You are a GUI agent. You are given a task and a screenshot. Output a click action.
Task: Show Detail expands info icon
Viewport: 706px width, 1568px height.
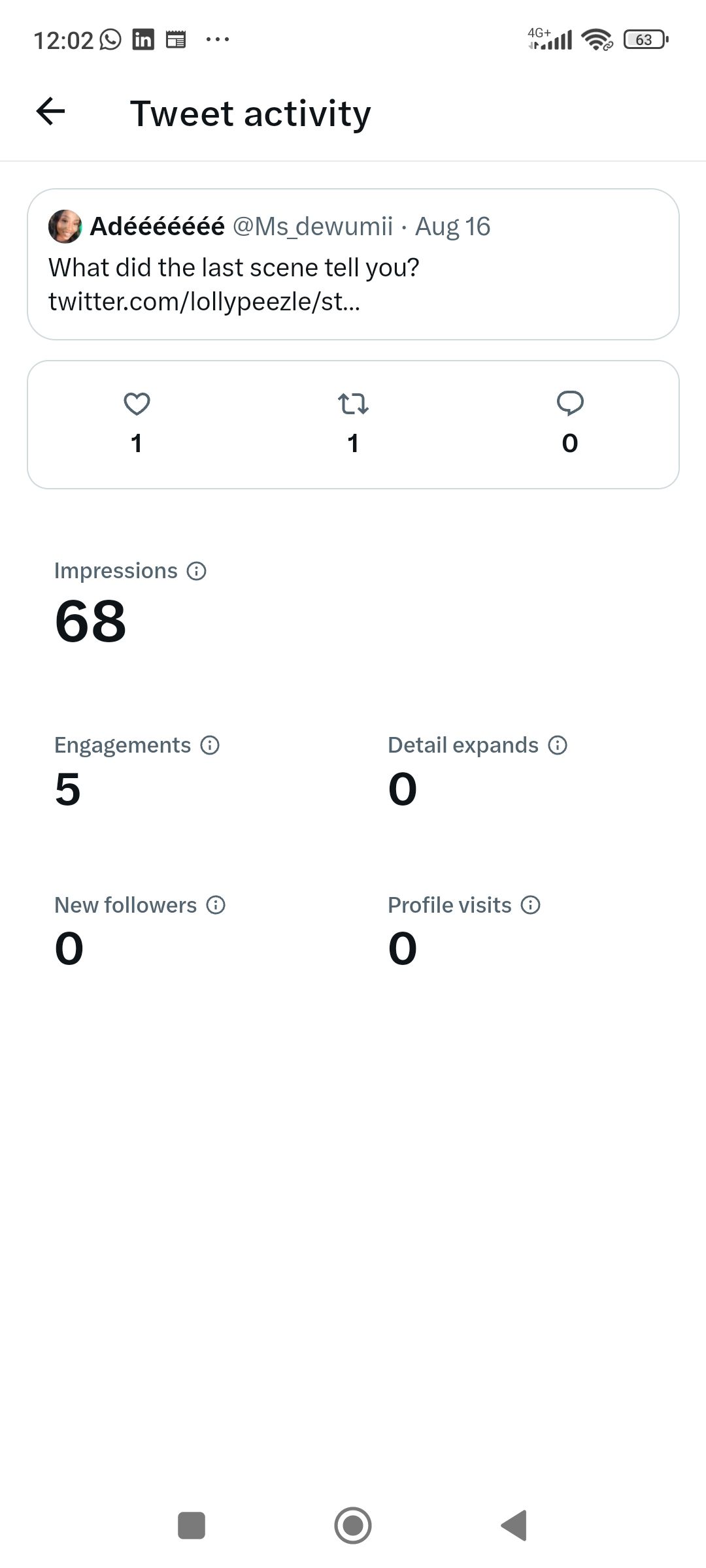pyautogui.click(x=558, y=745)
